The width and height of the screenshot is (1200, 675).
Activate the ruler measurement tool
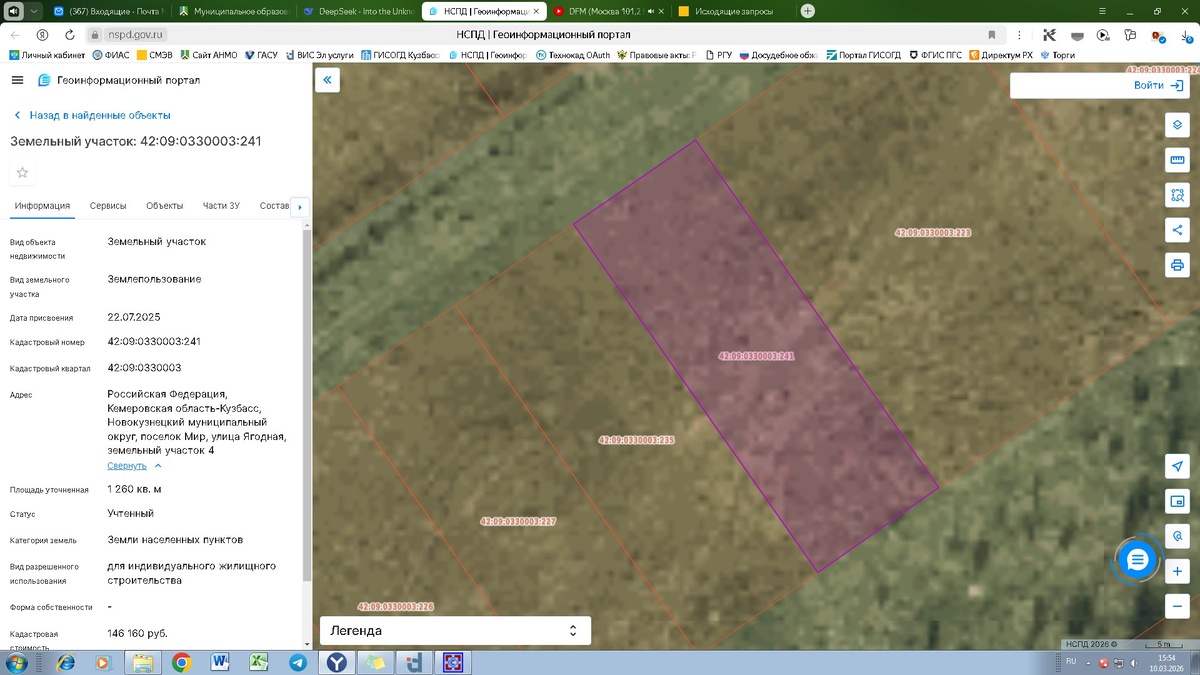pos(1177,160)
